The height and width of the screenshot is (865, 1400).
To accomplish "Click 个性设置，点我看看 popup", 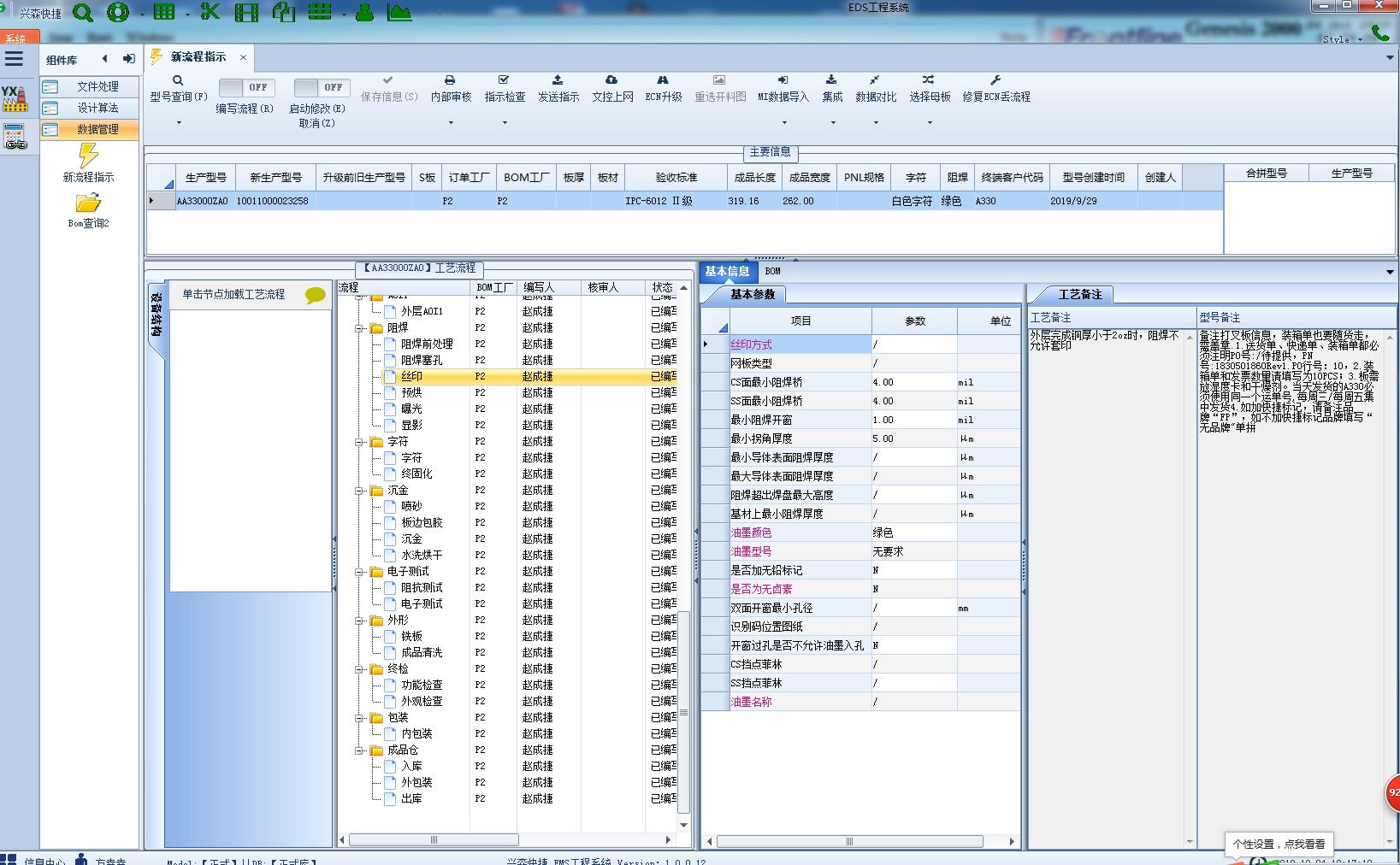I will pos(1279,844).
